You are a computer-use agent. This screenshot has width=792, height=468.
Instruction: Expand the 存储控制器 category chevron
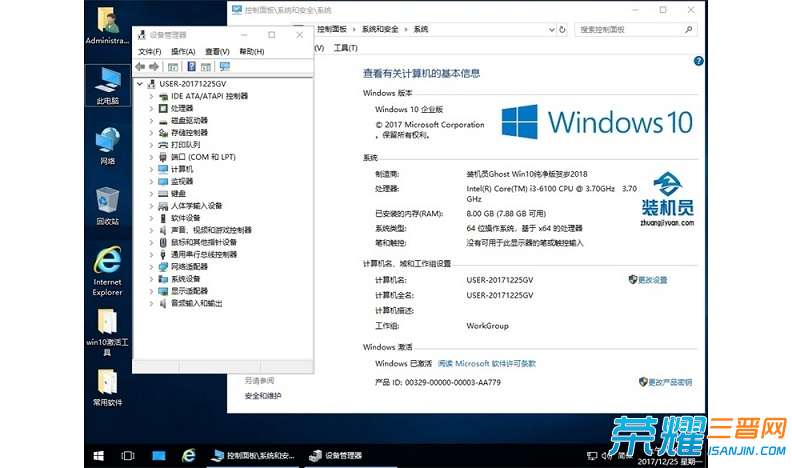pyautogui.click(x=151, y=132)
